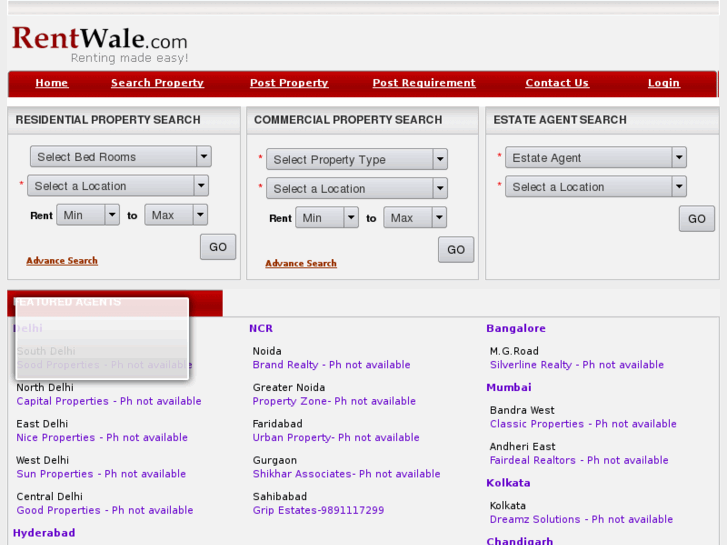The height and width of the screenshot is (545, 727).
Task: Open Grip Estates-9891117299 link
Action: (x=319, y=510)
